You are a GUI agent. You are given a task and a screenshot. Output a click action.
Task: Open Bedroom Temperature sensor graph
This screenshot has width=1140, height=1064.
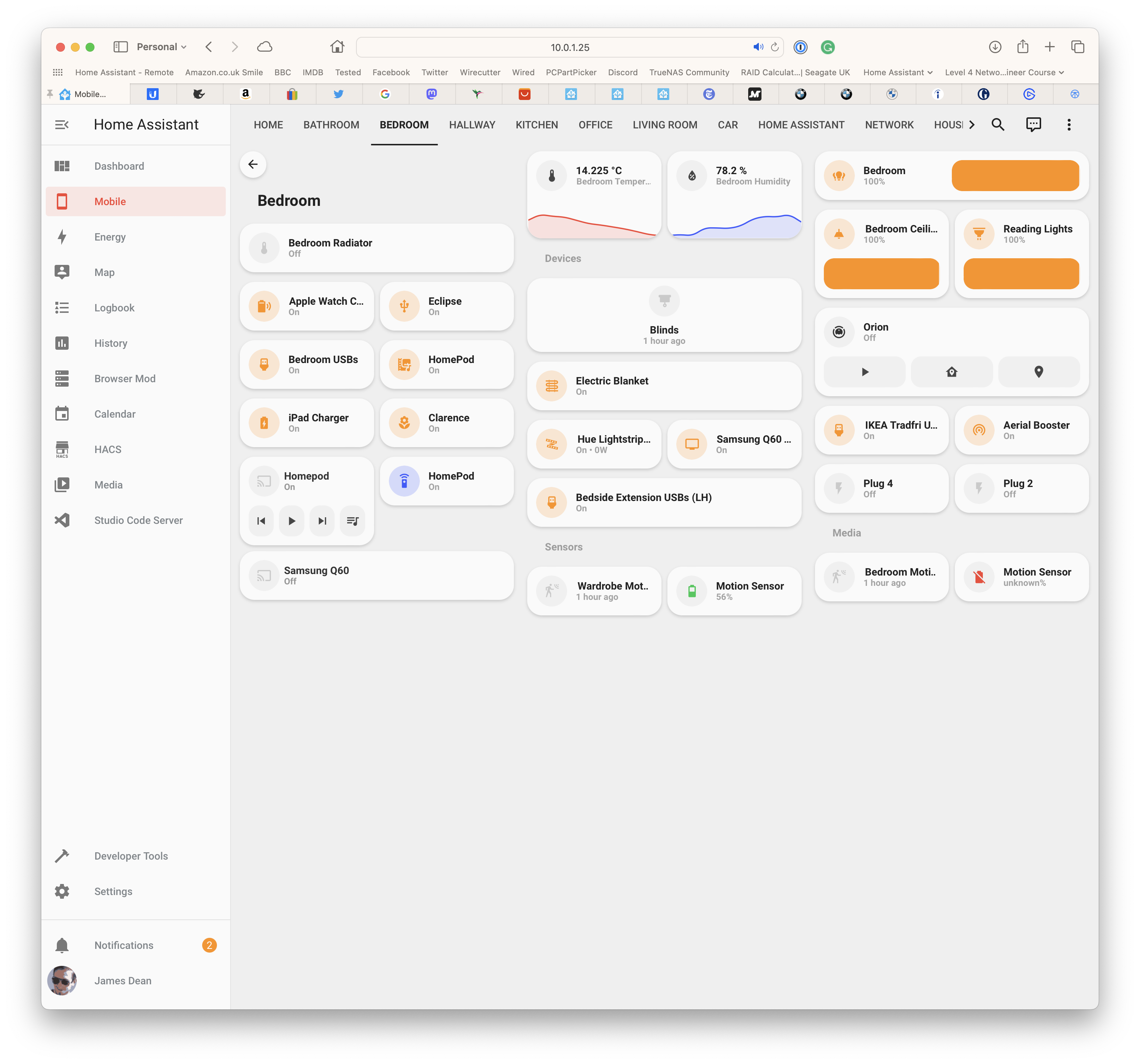594,195
